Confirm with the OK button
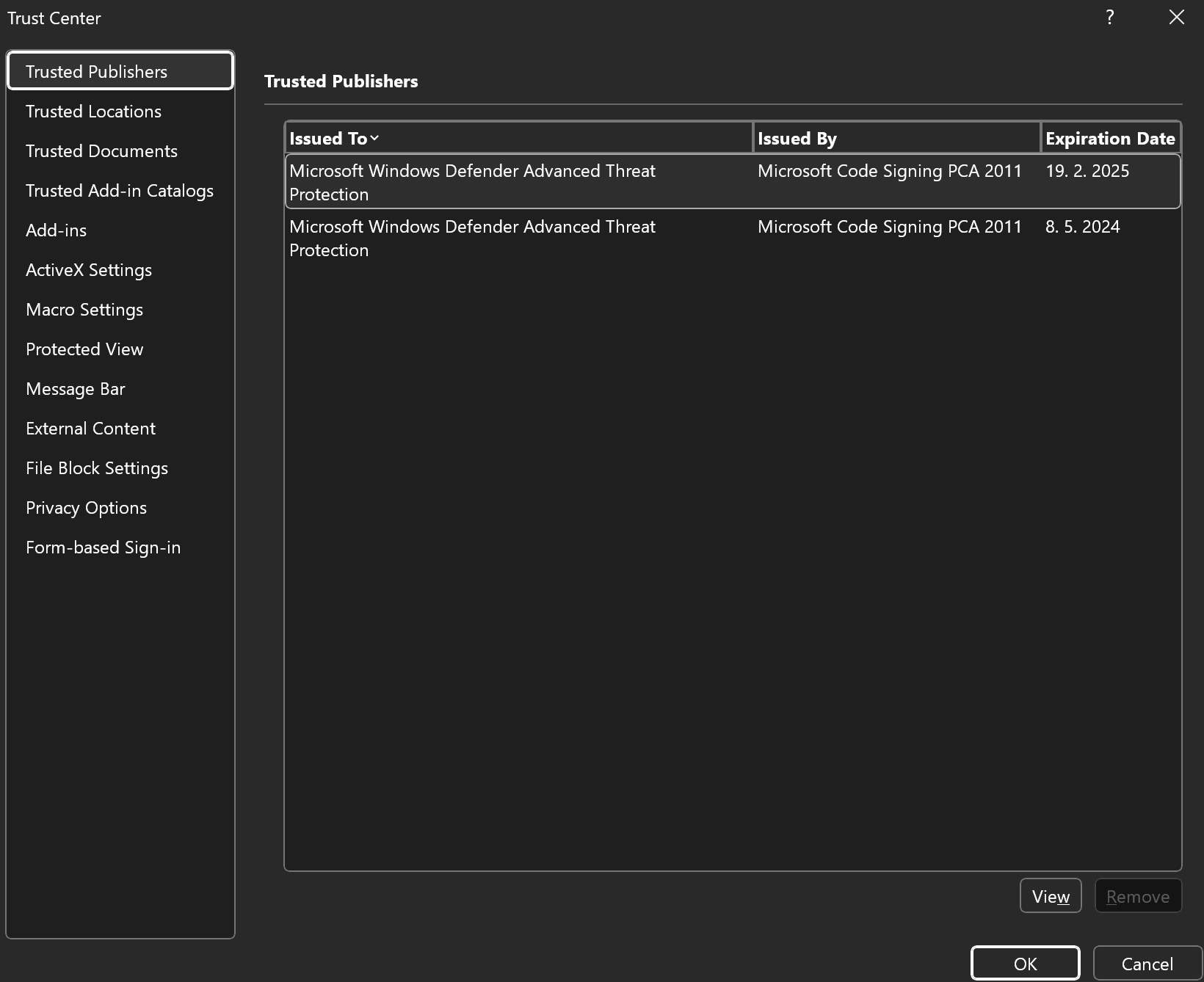The width and height of the screenshot is (1204, 982). click(x=1026, y=963)
